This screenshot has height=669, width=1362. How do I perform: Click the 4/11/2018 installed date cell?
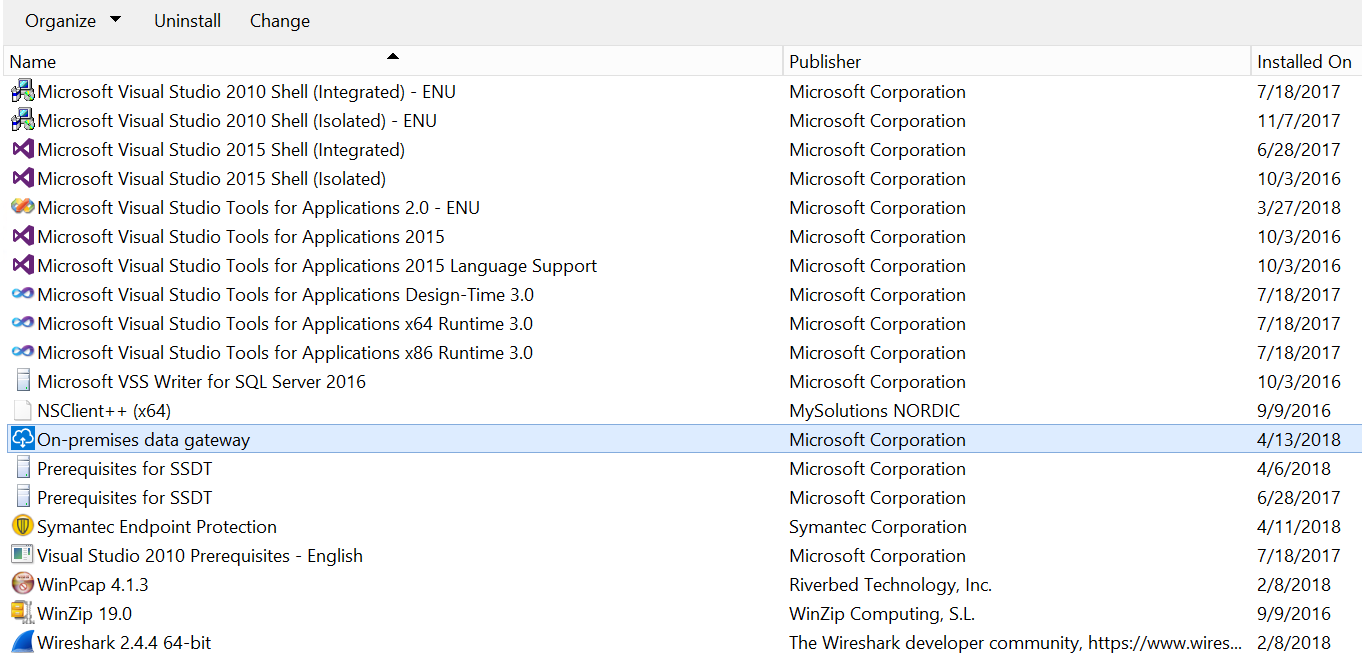coord(1299,527)
